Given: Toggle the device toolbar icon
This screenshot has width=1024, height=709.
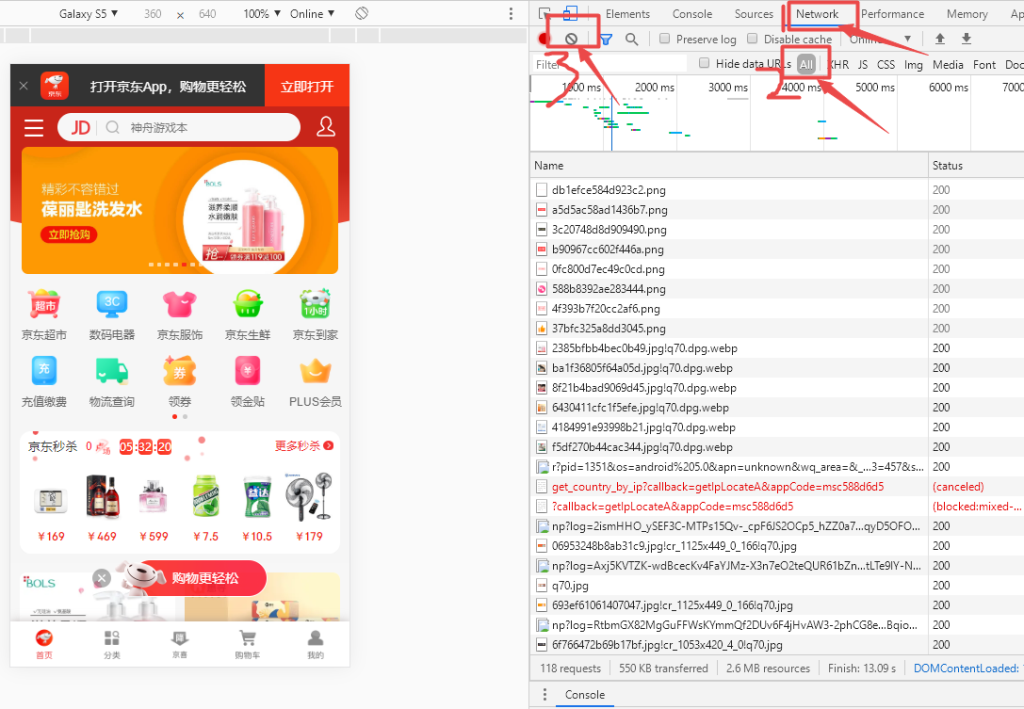Looking at the screenshot, I should click(570, 14).
